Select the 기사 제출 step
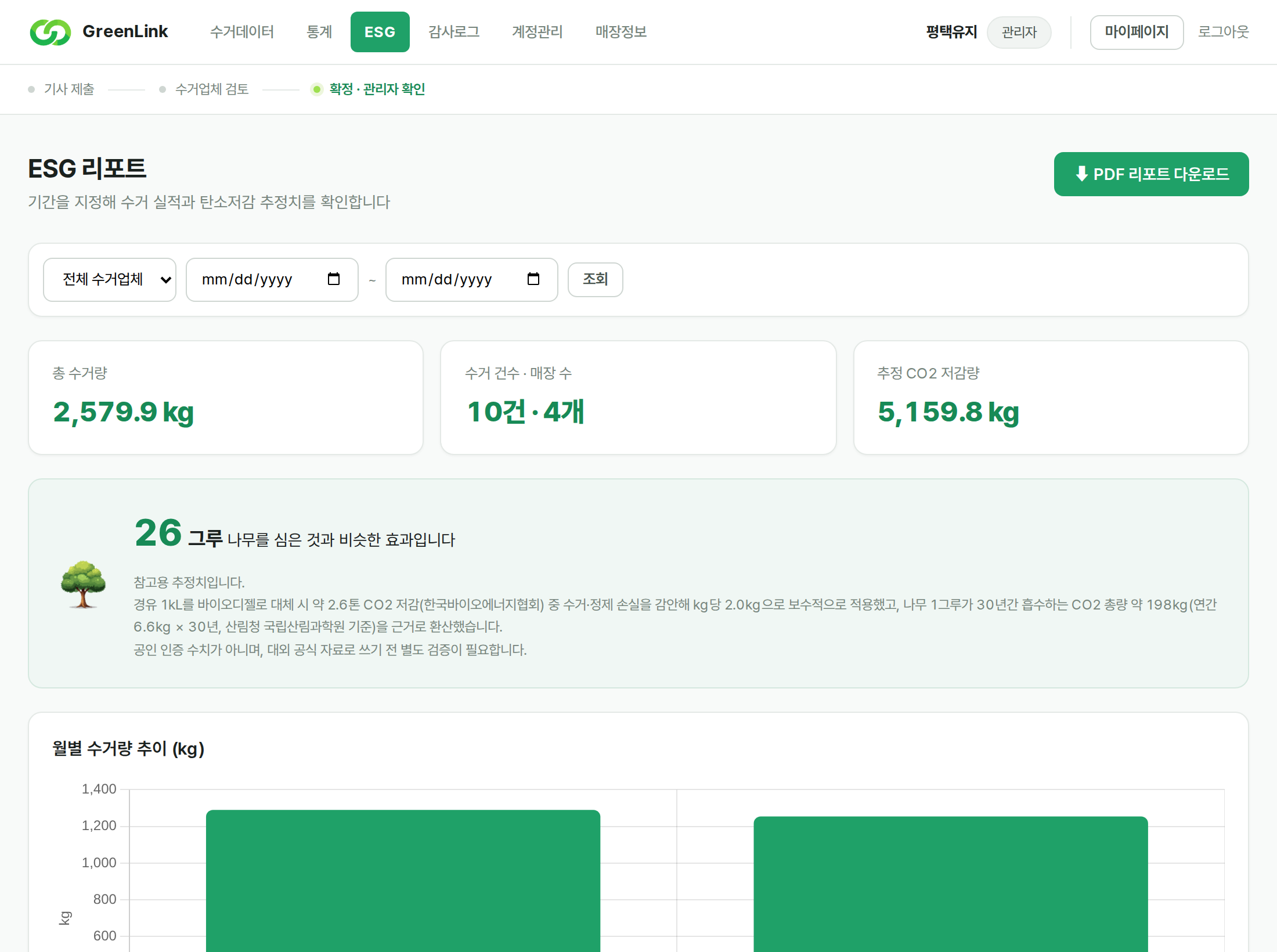This screenshot has width=1277, height=952. click(x=69, y=89)
